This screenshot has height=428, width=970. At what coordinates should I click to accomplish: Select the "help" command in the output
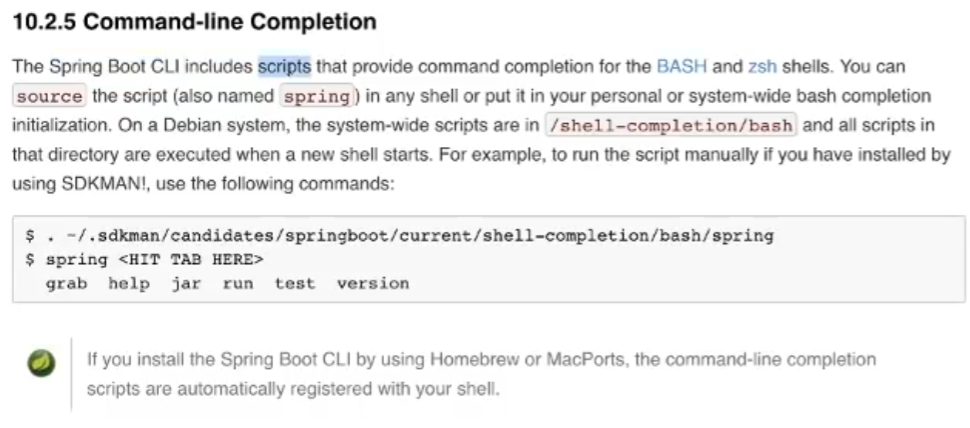(129, 284)
